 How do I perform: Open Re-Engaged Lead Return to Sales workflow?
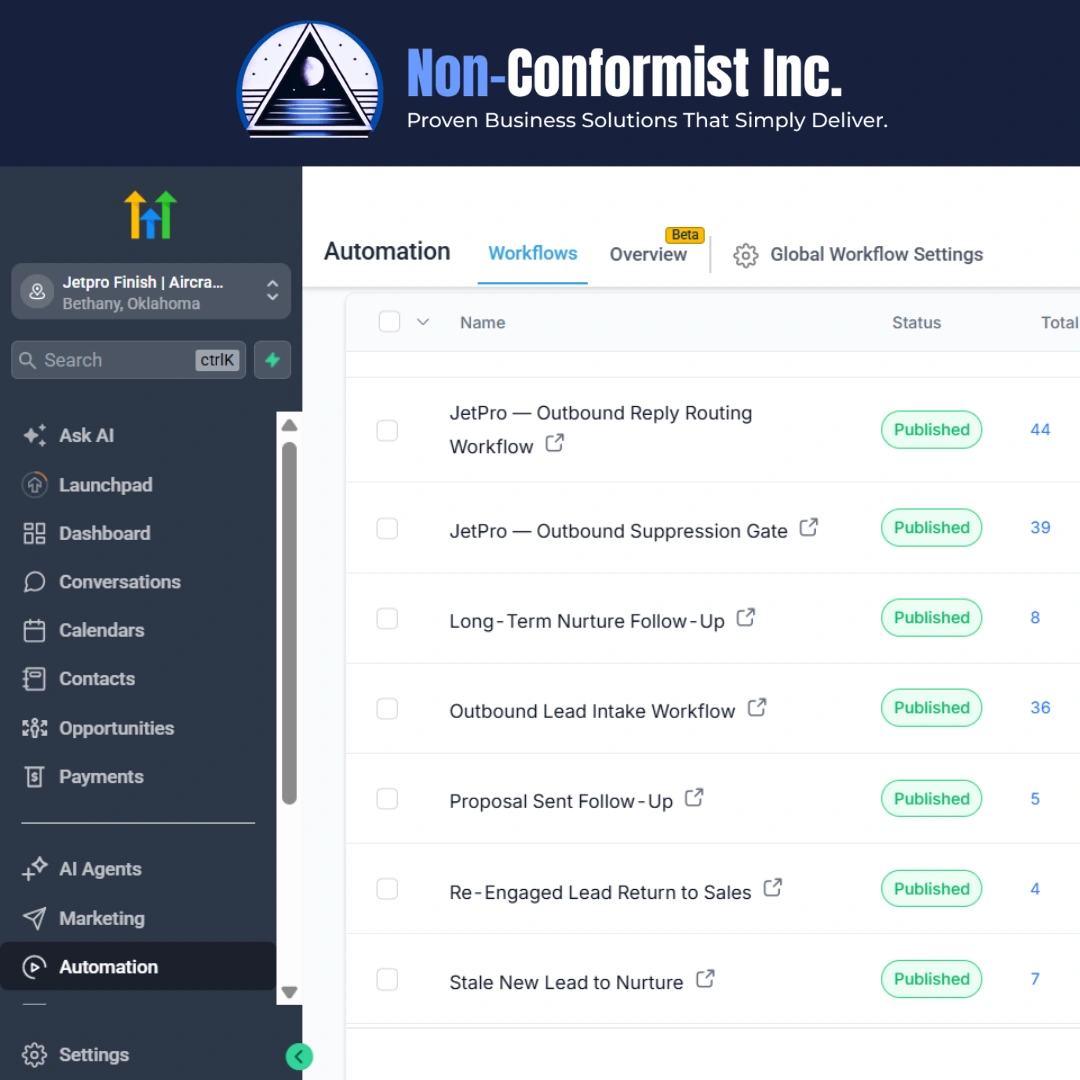click(x=600, y=893)
